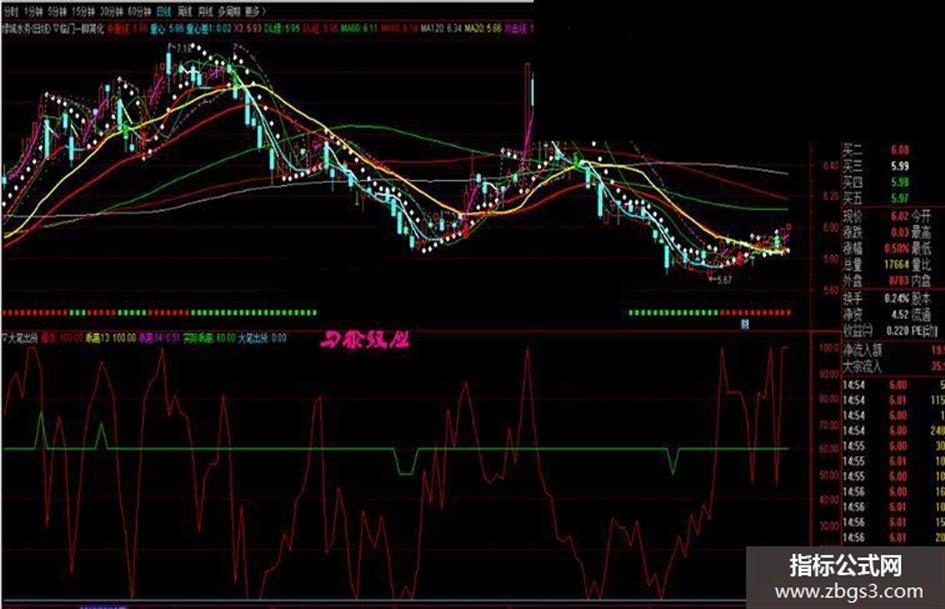Screen dimensions: 945x609
Task: Click the 100.0 axis label in sub-chart
Action: tap(829, 349)
